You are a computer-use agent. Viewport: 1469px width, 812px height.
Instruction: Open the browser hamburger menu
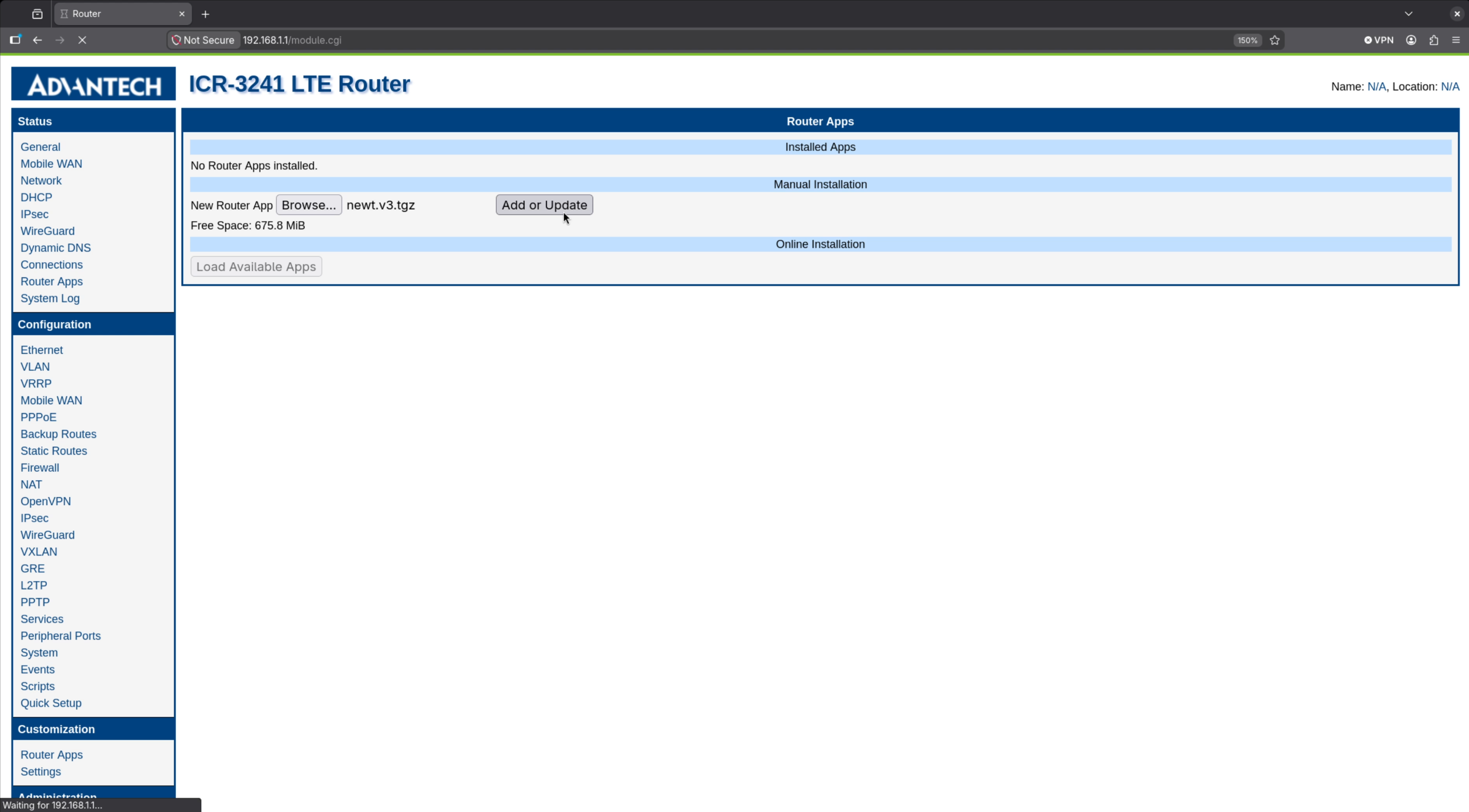(x=1456, y=40)
